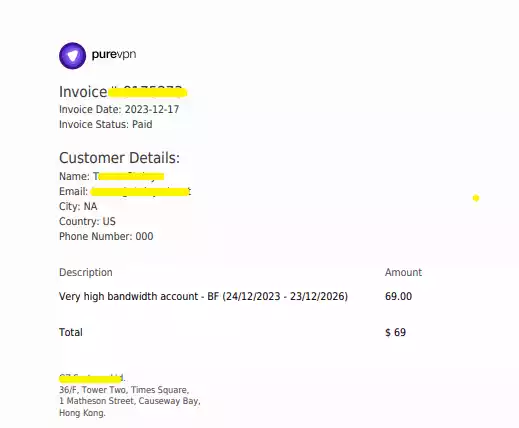This screenshot has width=519, height=428.
Task: Click the Phone Number 000 line
Action: click(x=106, y=236)
